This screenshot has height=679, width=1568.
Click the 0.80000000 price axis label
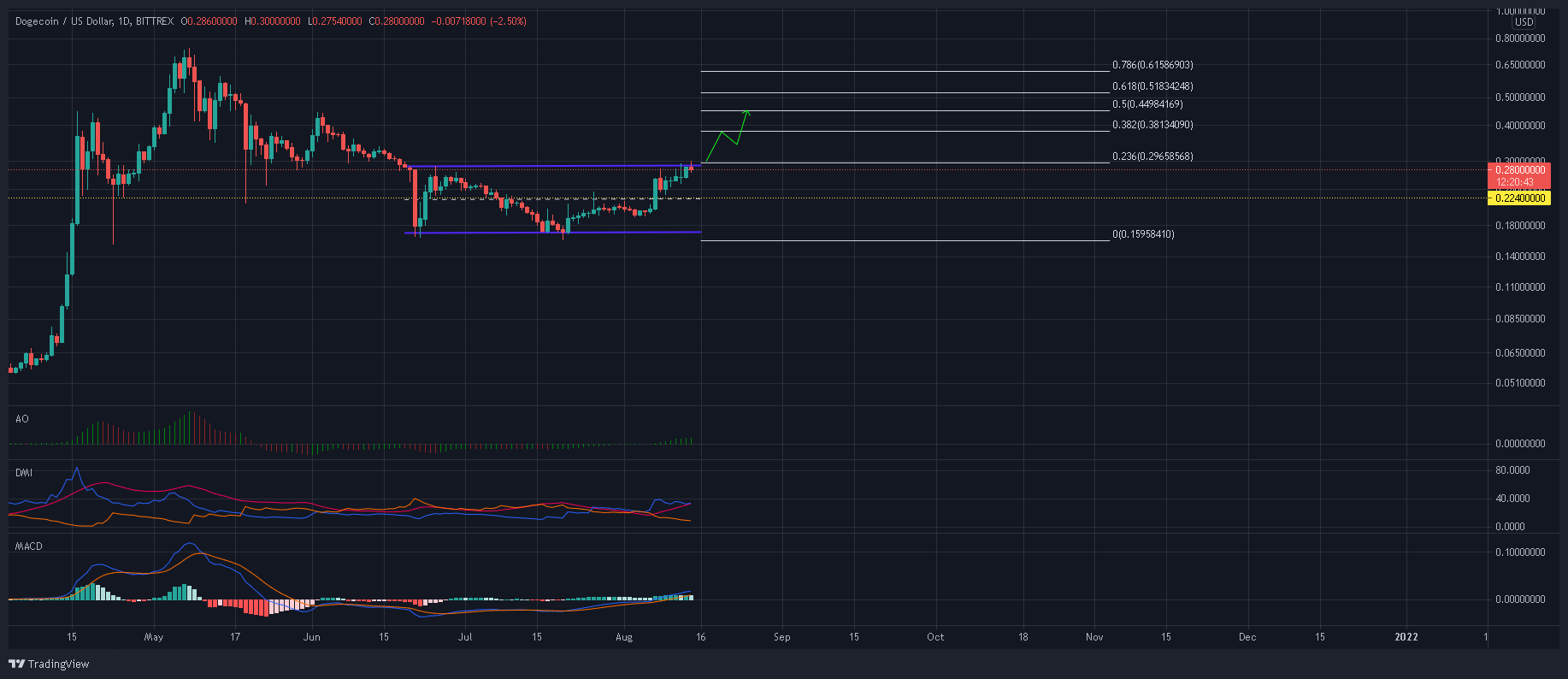1519,38
